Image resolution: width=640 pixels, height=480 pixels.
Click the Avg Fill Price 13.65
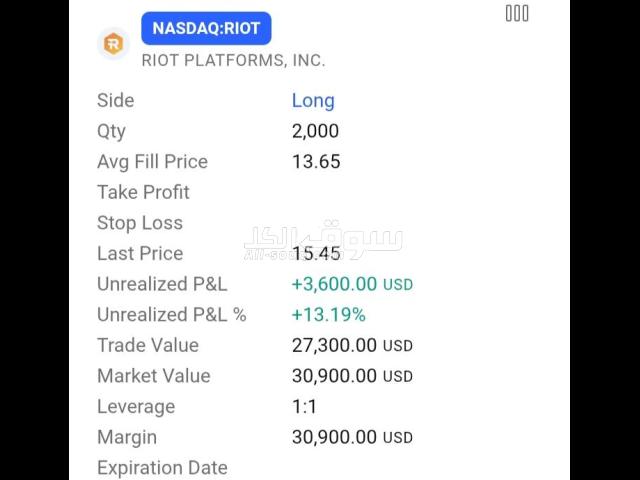[316, 162]
